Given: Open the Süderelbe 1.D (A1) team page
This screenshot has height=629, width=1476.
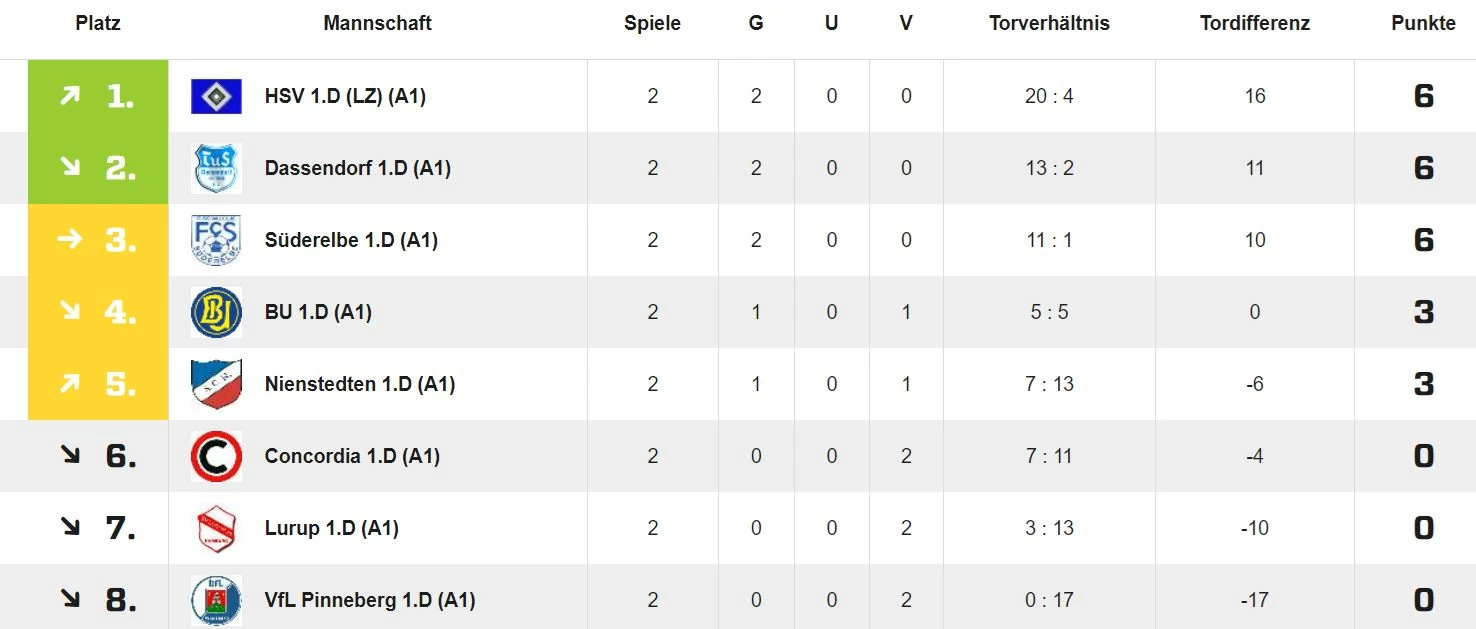Looking at the screenshot, I should 351,240.
